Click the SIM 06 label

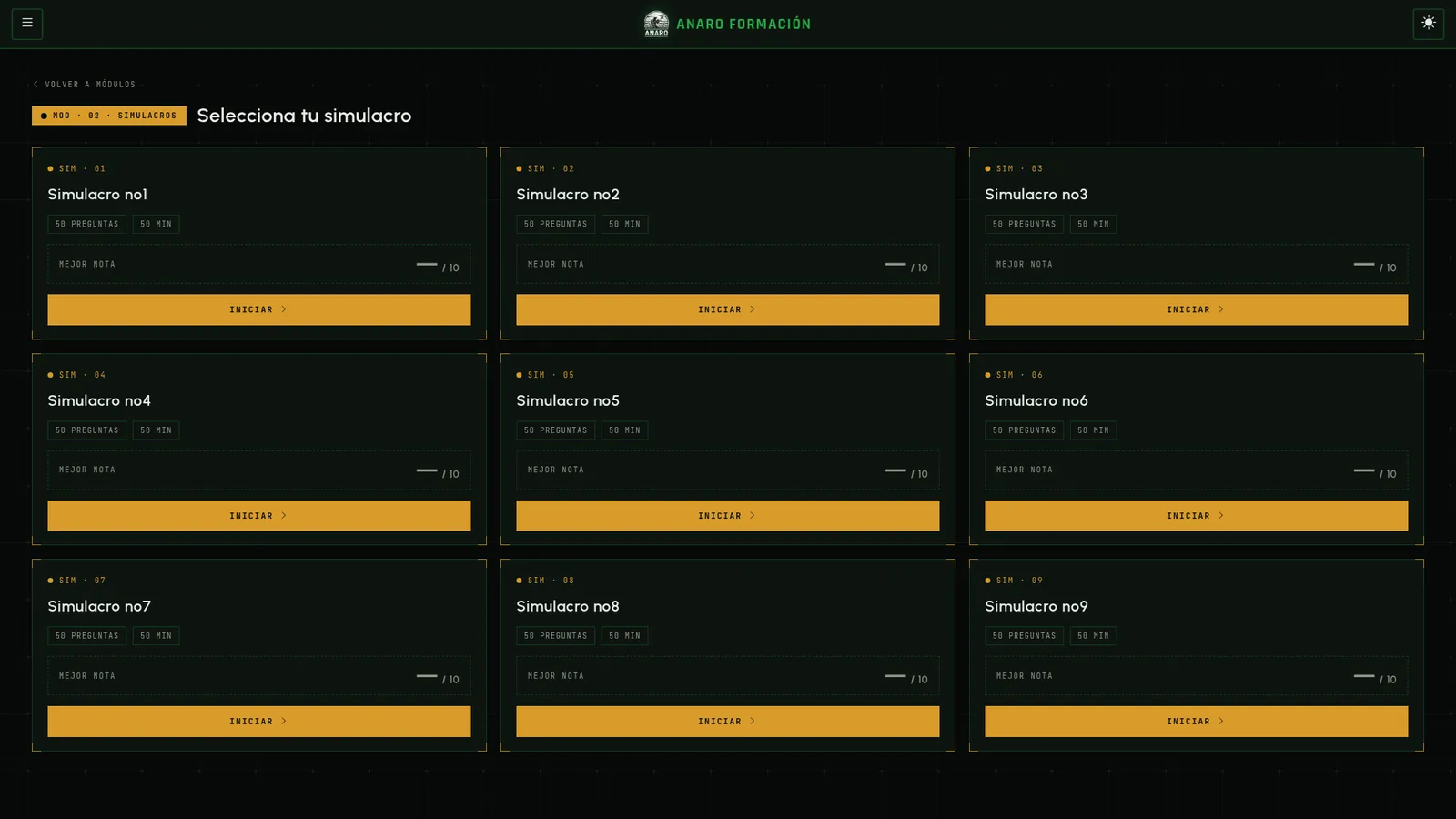click(1015, 375)
